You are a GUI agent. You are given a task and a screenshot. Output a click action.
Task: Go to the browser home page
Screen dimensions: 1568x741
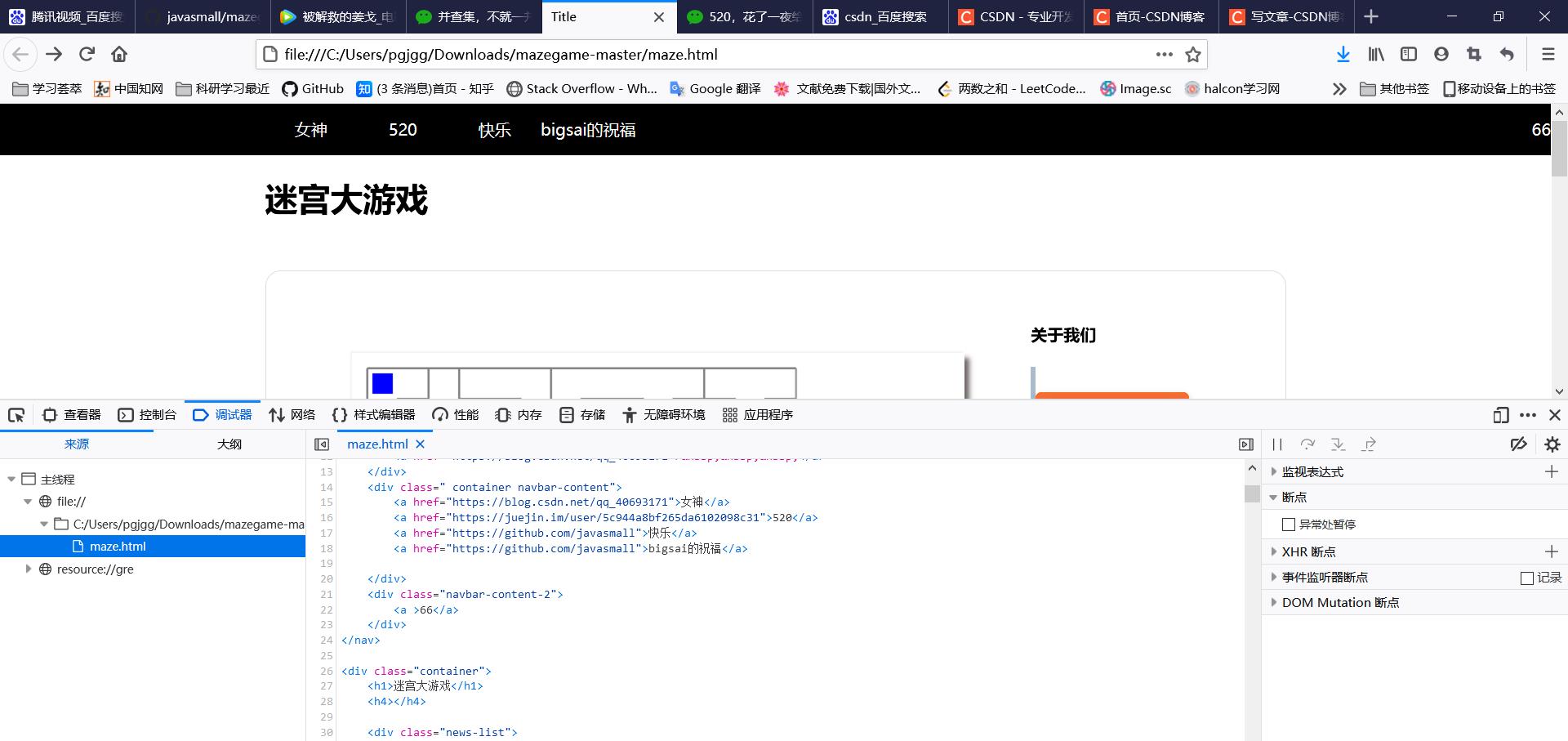tap(119, 54)
